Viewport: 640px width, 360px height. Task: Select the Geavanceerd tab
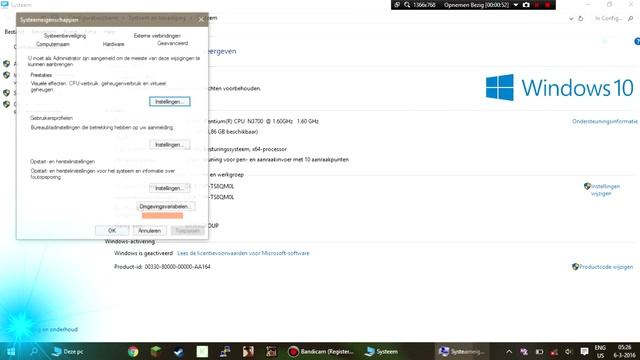click(x=173, y=43)
